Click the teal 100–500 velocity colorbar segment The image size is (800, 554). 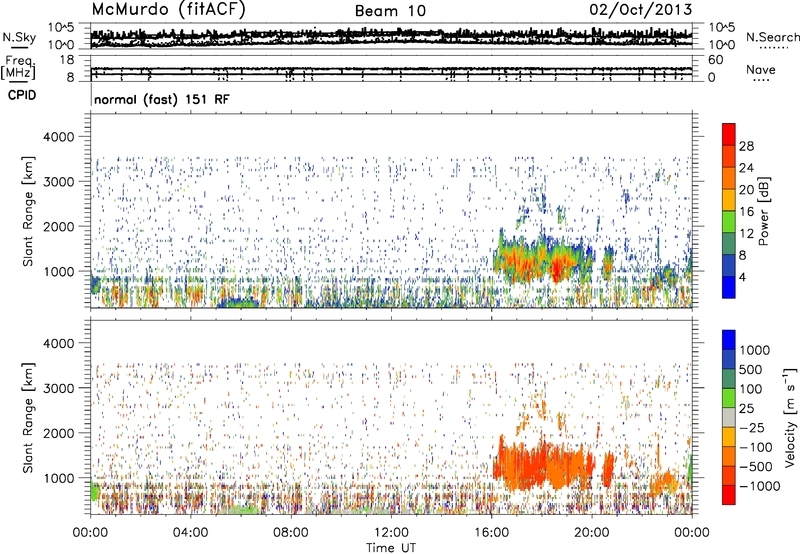pyautogui.click(x=729, y=379)
